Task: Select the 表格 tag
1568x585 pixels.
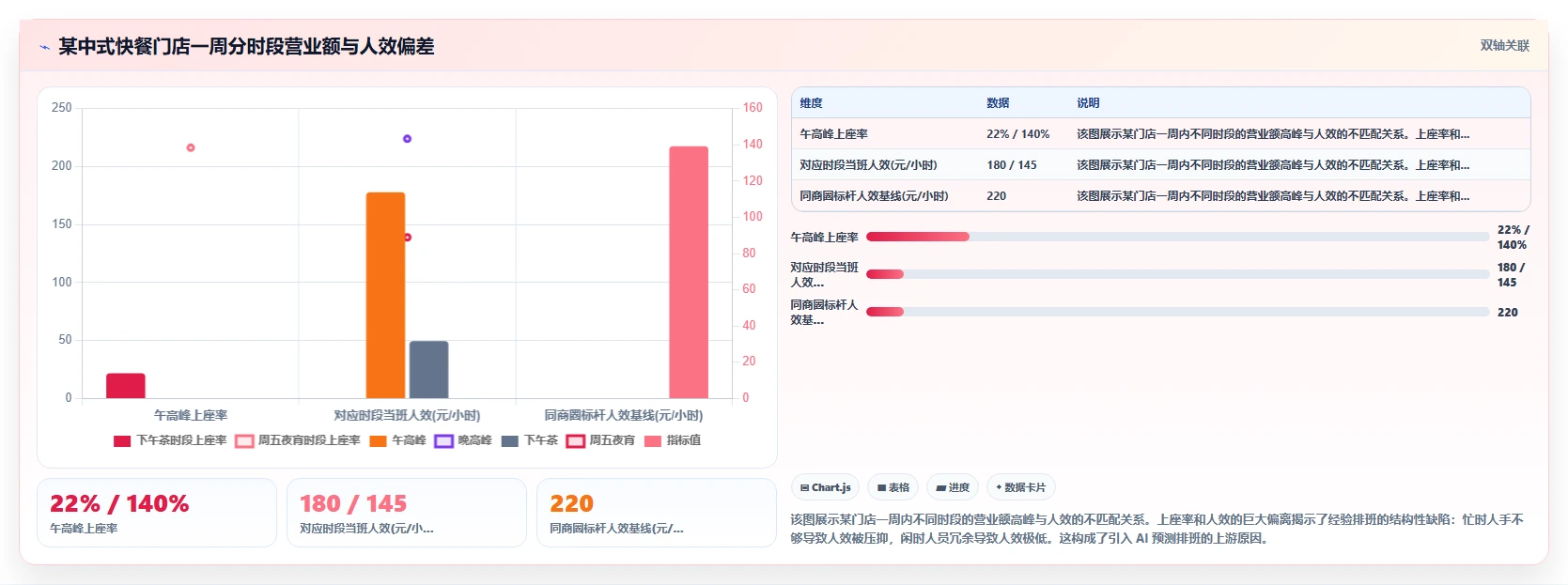Action: tap(893, 487)
